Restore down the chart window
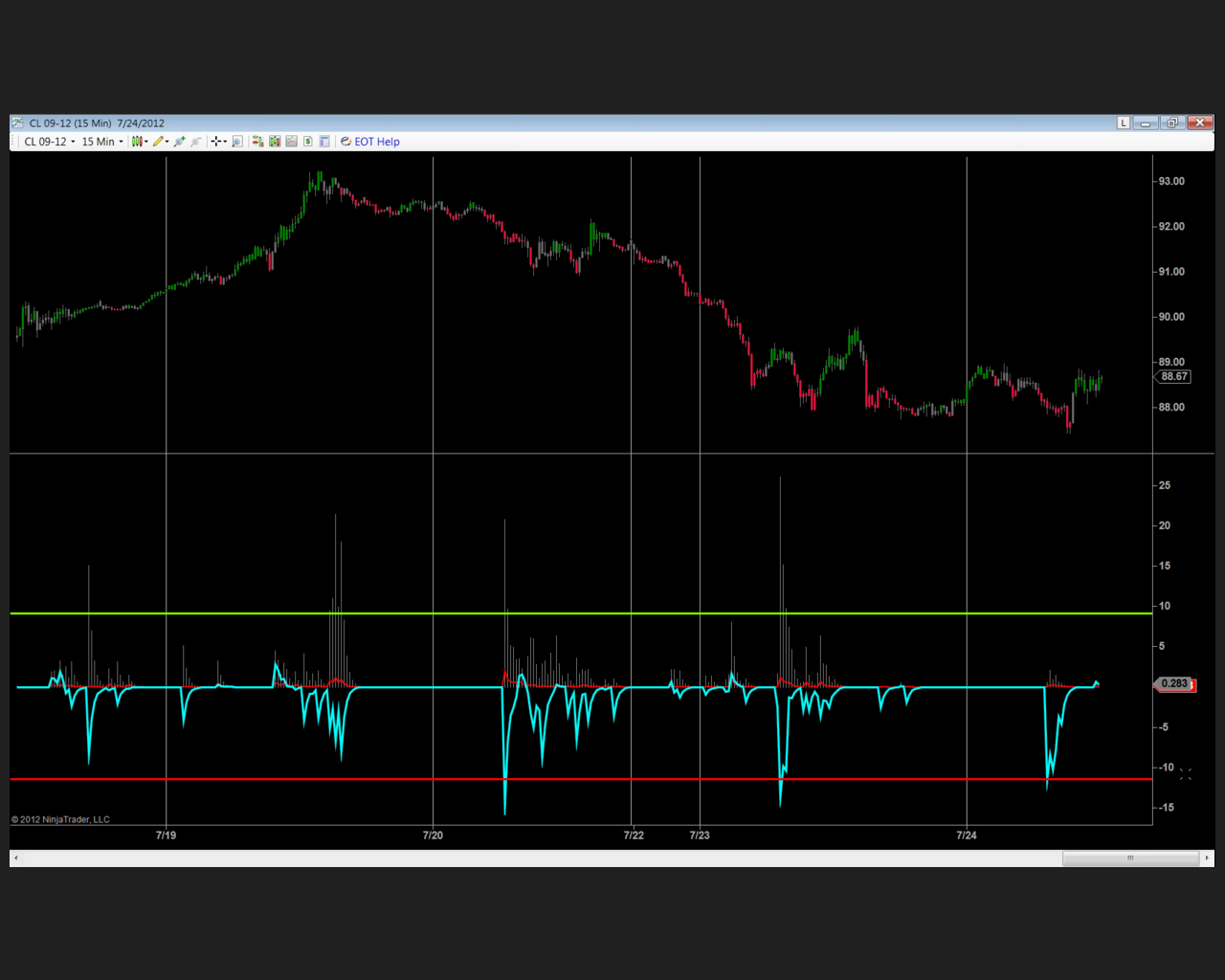 click(x=1172, y=122)
